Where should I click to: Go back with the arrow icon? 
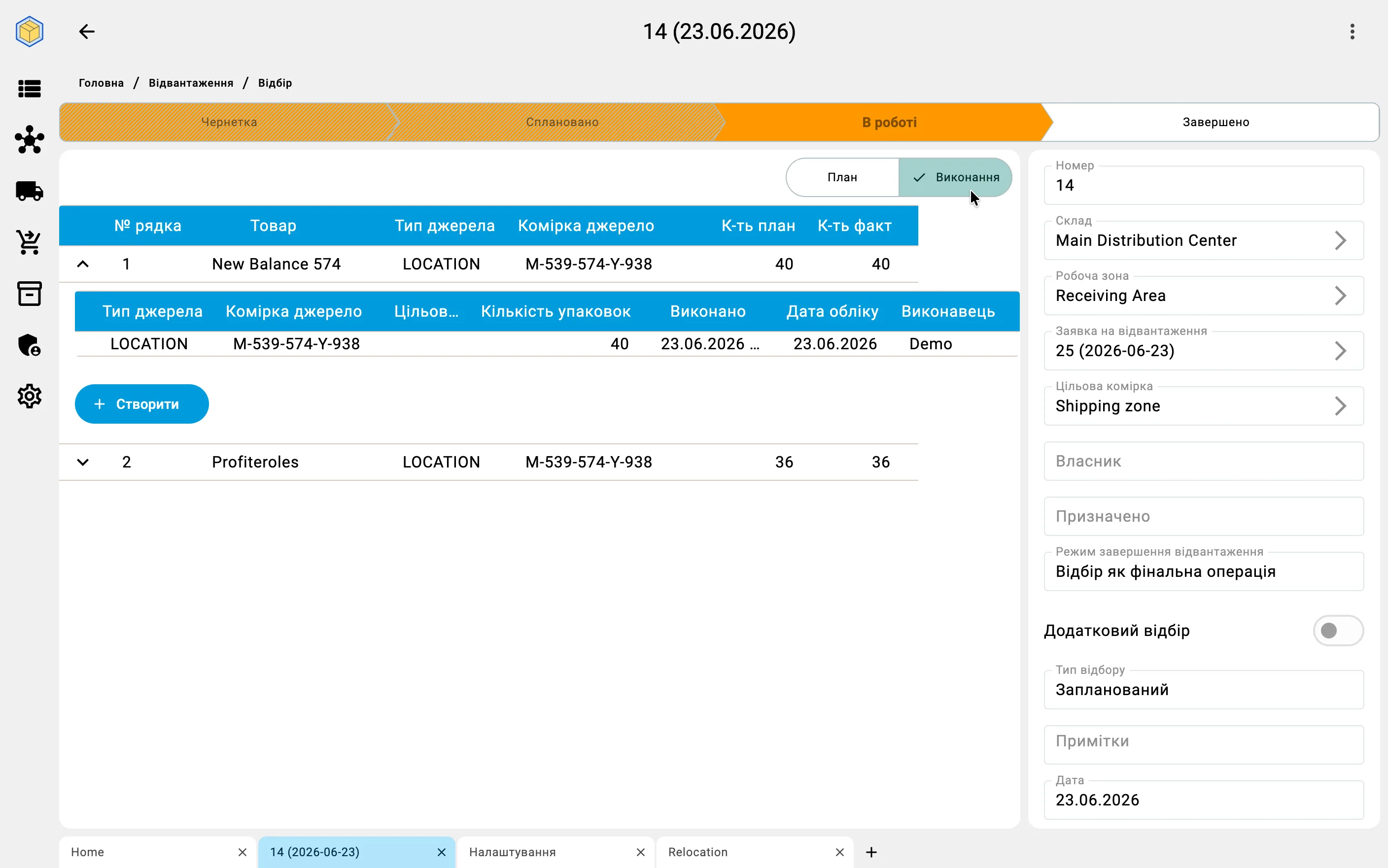[x=87, y=32]
